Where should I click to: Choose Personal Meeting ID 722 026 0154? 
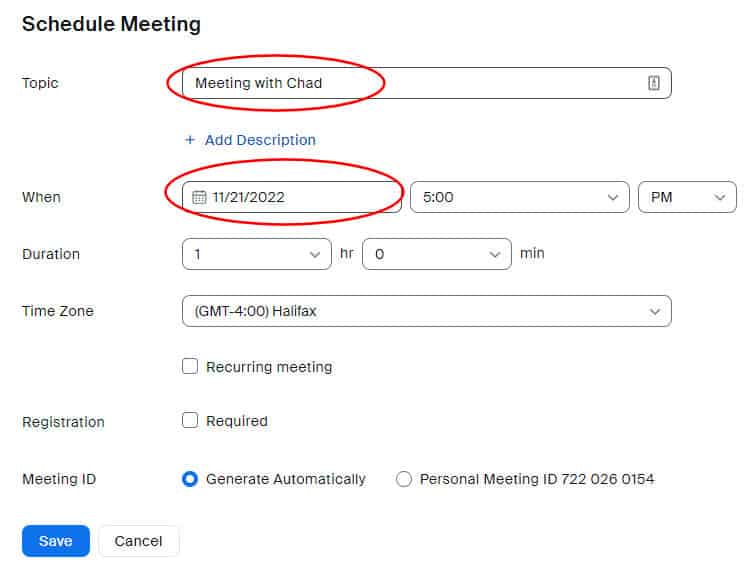pos(404,479)
